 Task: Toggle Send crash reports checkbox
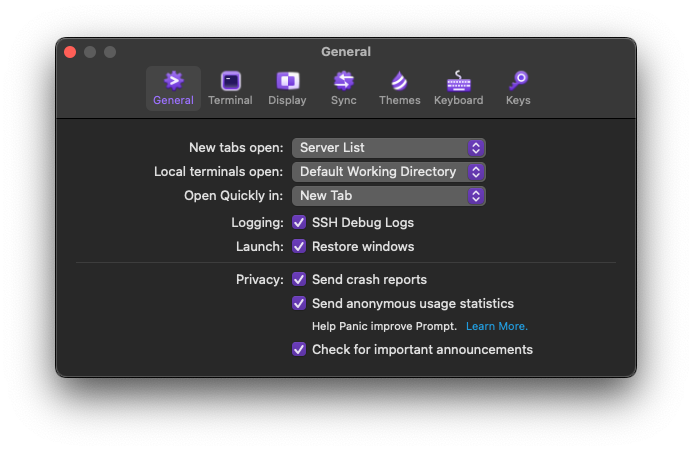pos(299,279)
